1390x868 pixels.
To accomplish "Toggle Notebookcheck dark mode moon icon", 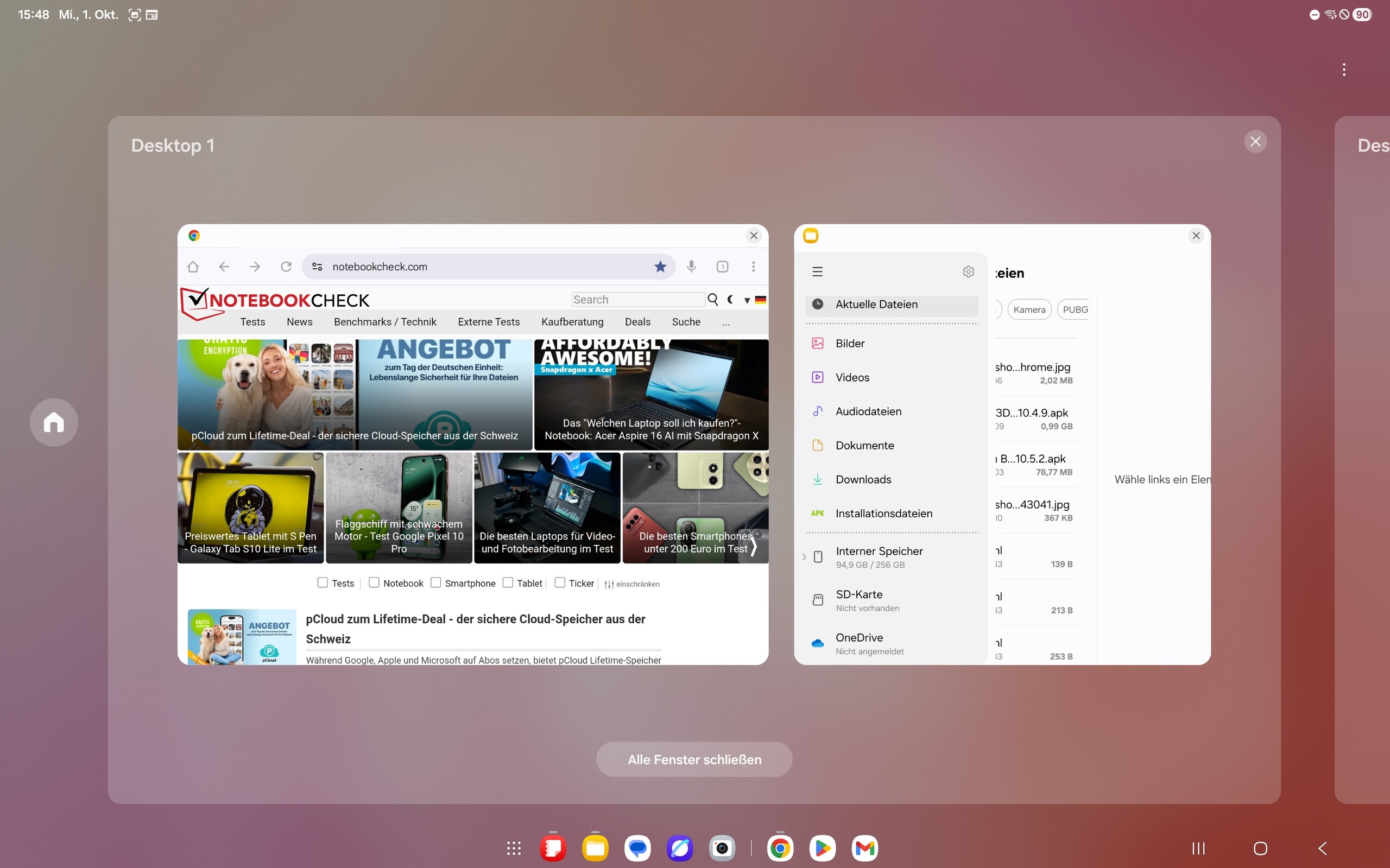I will pyautogui.click(x=730, y=299).
